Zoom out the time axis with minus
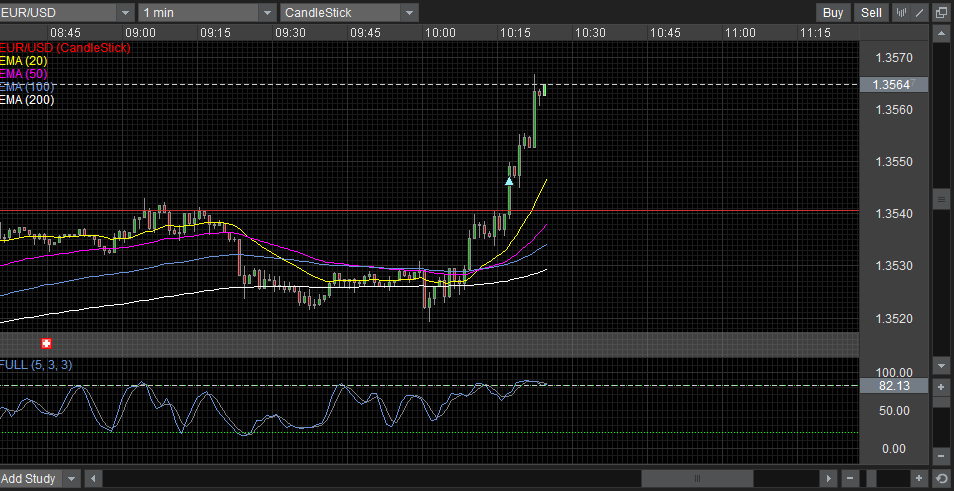 click(x=850, y=478)
